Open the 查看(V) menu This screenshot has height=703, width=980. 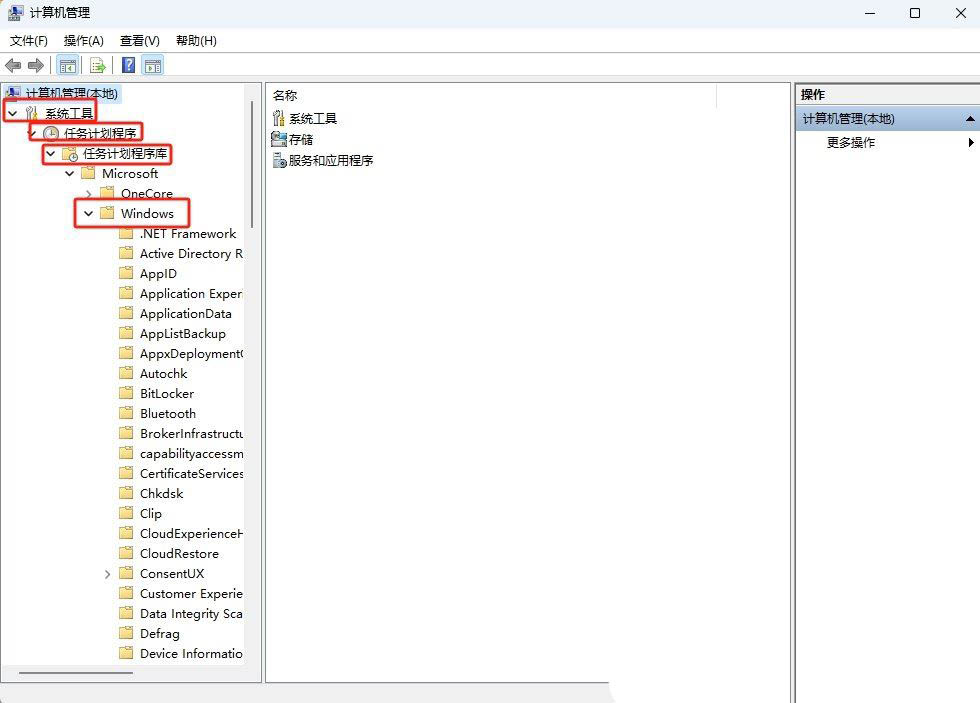click(139, 40)
